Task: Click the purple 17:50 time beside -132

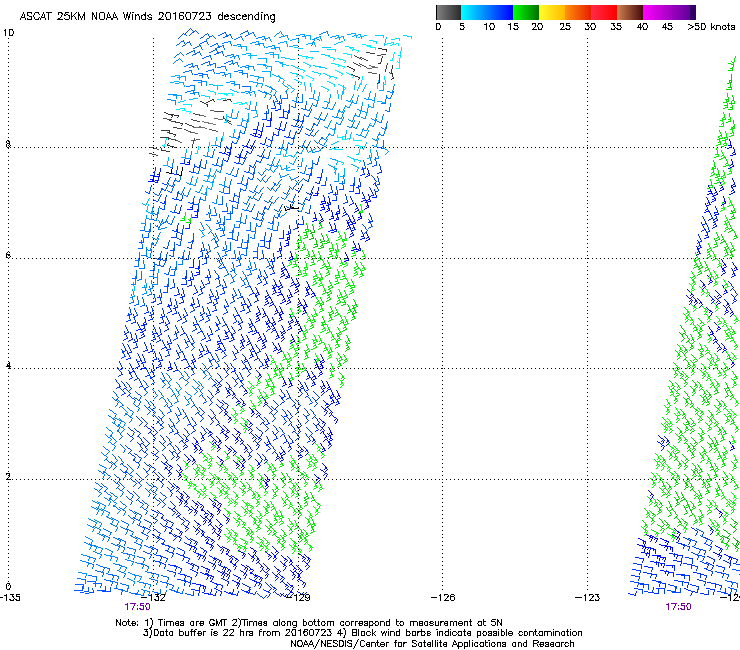Action: (x=137, y=607)
